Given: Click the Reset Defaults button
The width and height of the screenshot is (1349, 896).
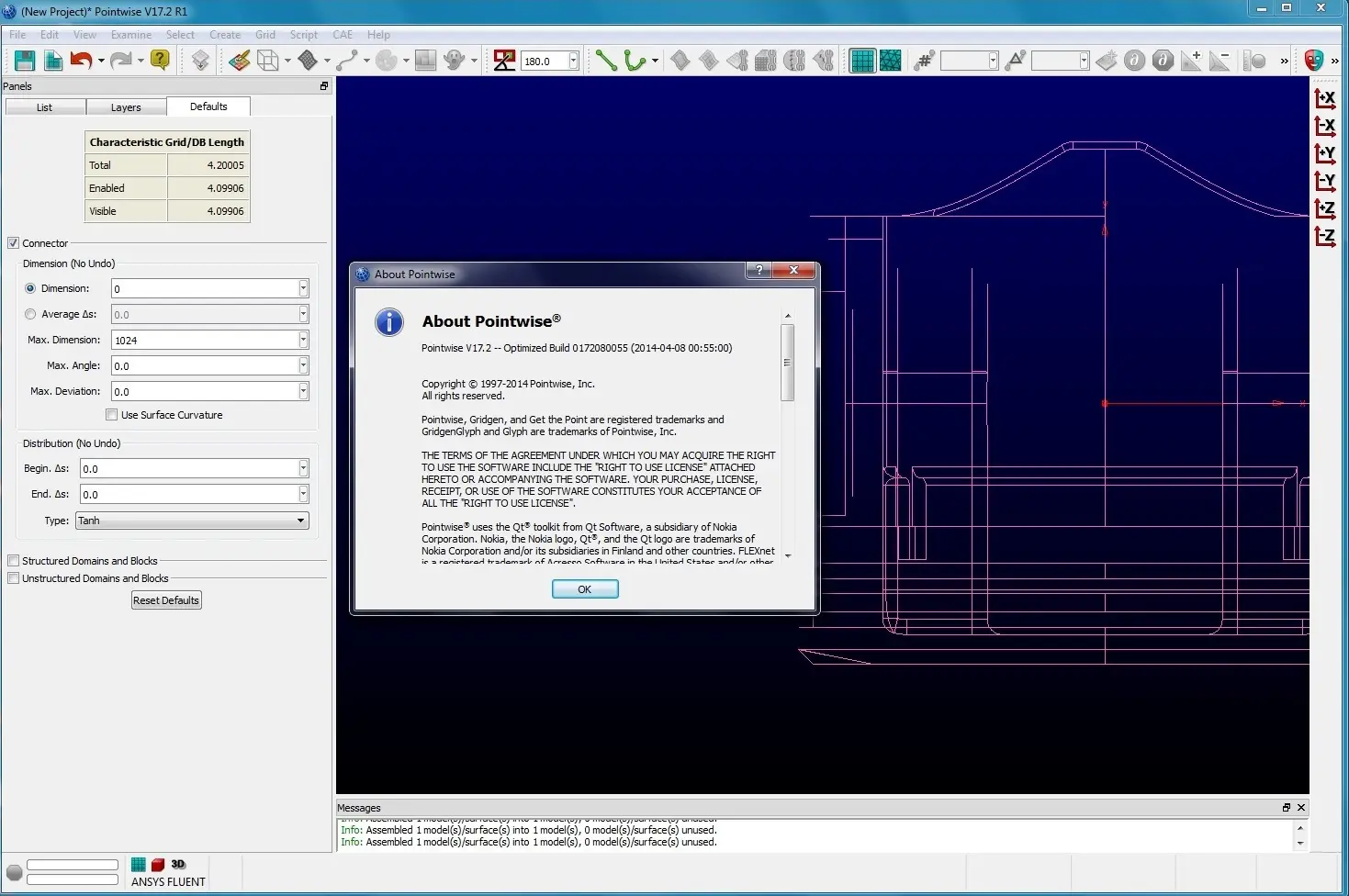Looking at the screenshot, I should click(x=166, y=600).
